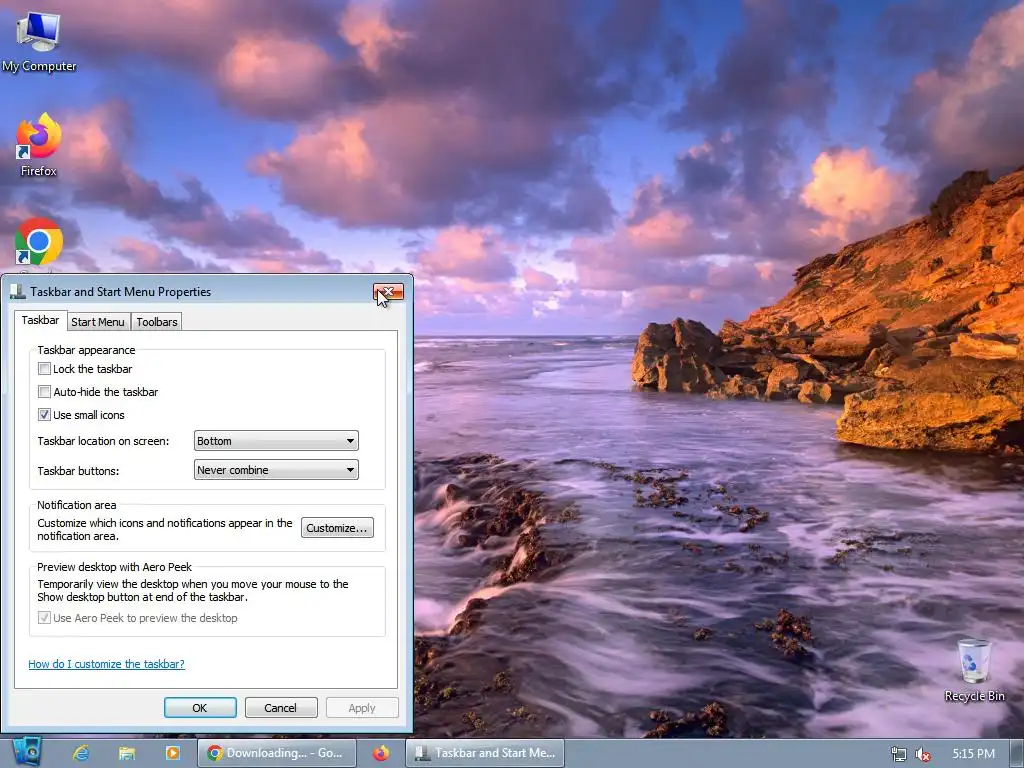
Task: Cancel the properties dialog
Action: pos(281,708)
